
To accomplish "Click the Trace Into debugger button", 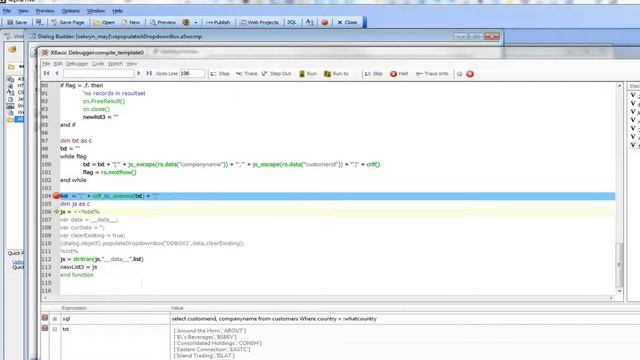I will [432, 73].
